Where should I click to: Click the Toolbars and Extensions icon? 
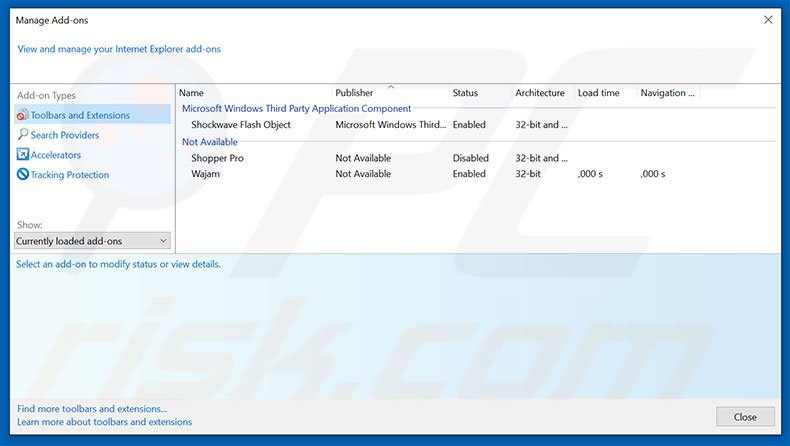click(22, 115)
